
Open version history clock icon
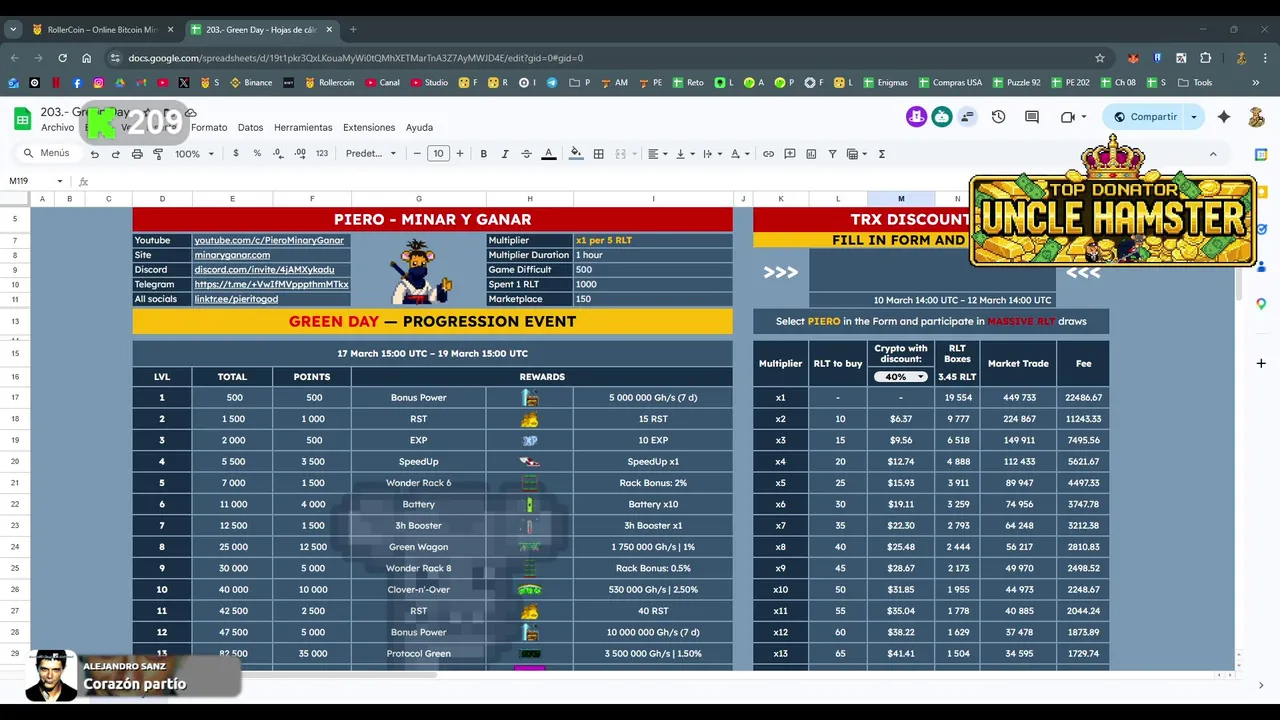(x=998, y=117)
